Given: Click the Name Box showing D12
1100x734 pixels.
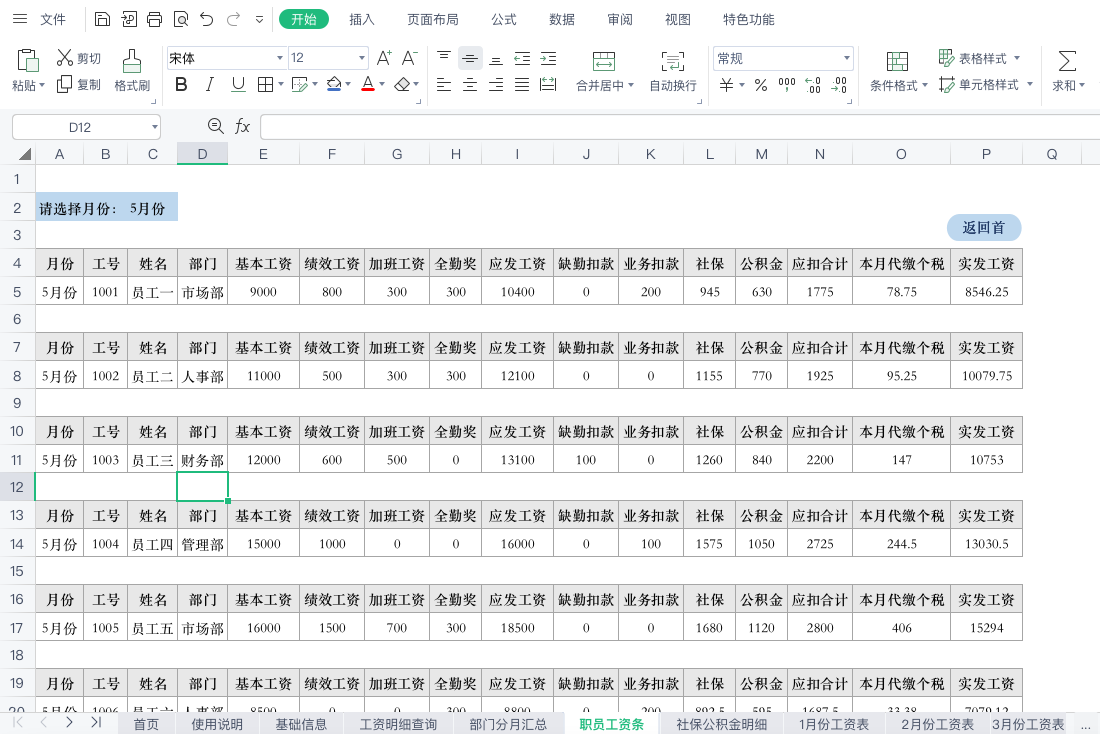Looking at the screenshot, I should [x=80, y=127].
